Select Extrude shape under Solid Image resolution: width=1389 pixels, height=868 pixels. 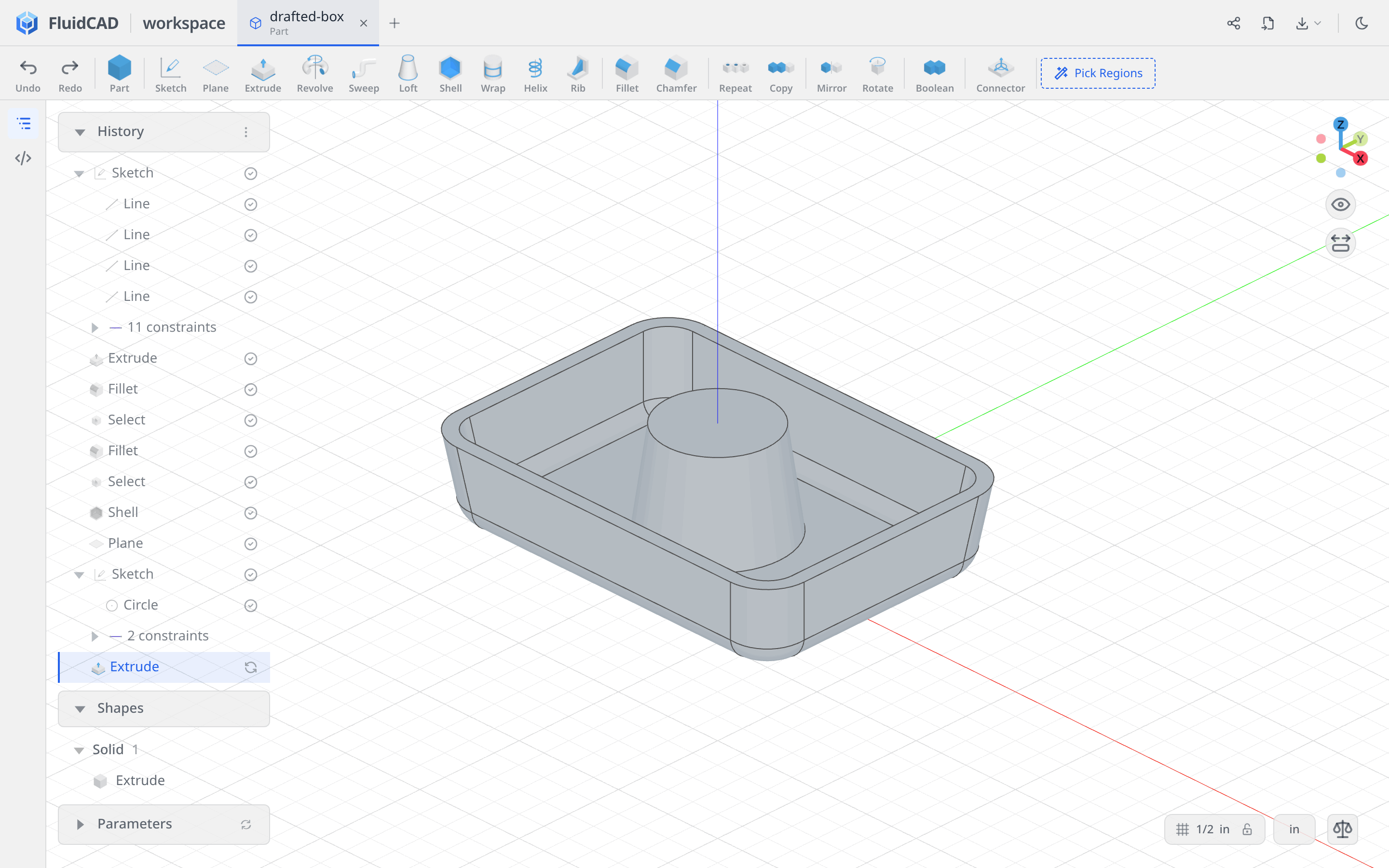pos(139,781)
